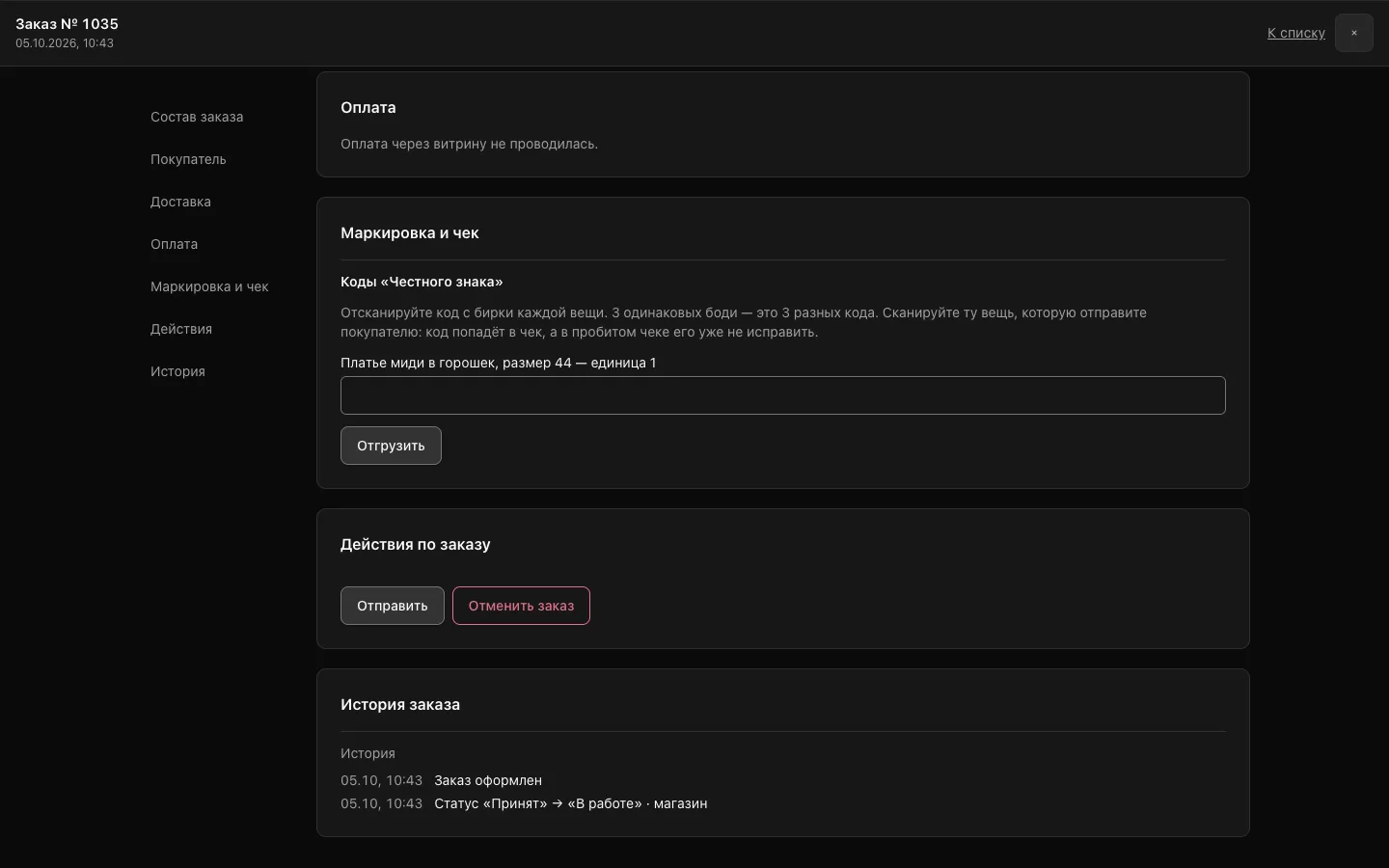This screenshot has width=1389, height=868.
Task: Click the date «05.10.2026, 10:43» in header
Action: point(65,43)
